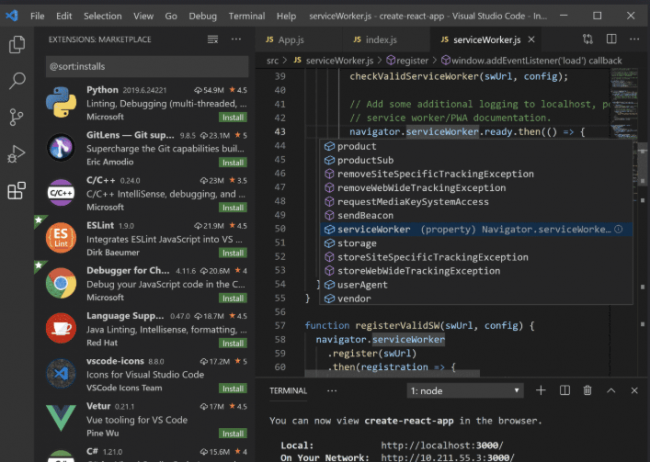Screen dimensions: 650x462
Task: Install the vscode-icons extension
Action: pos(233,388)
